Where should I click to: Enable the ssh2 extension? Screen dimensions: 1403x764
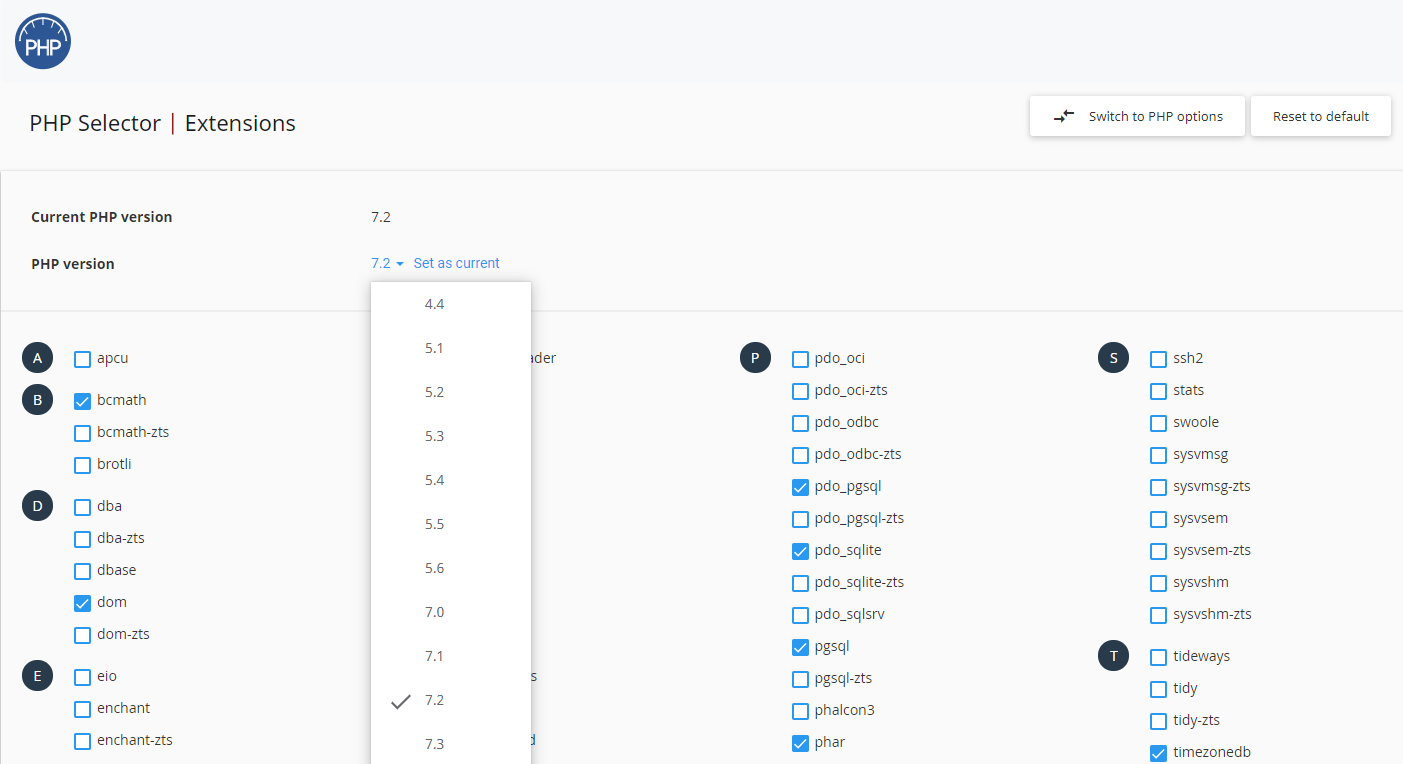point(1158,359)
